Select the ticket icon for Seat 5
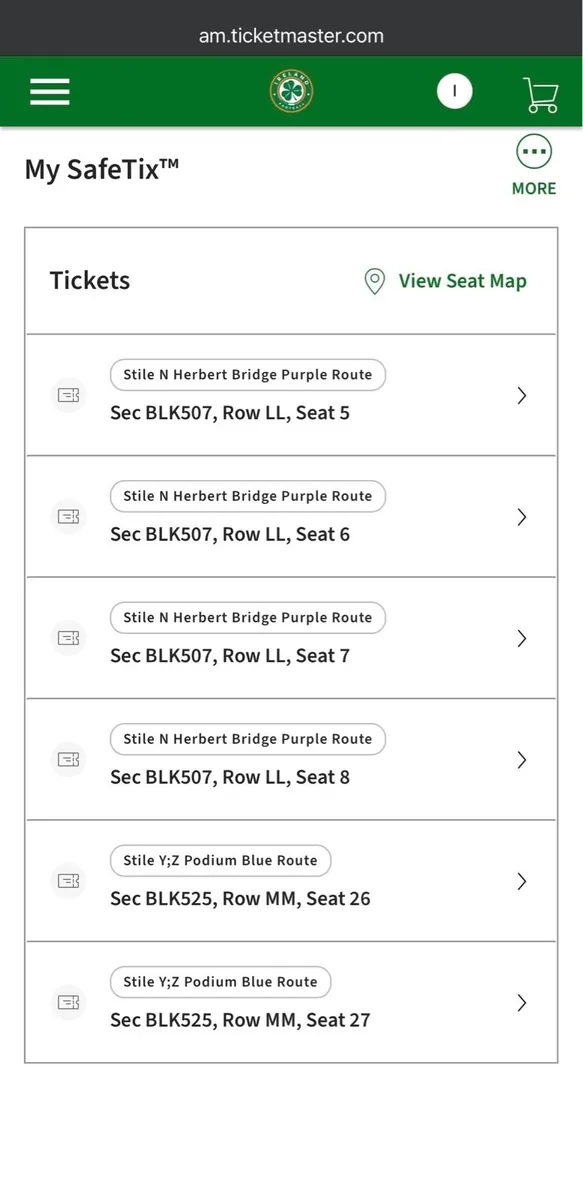Image resolution: width=583 pixels, height=1200 pixels. 67,395
